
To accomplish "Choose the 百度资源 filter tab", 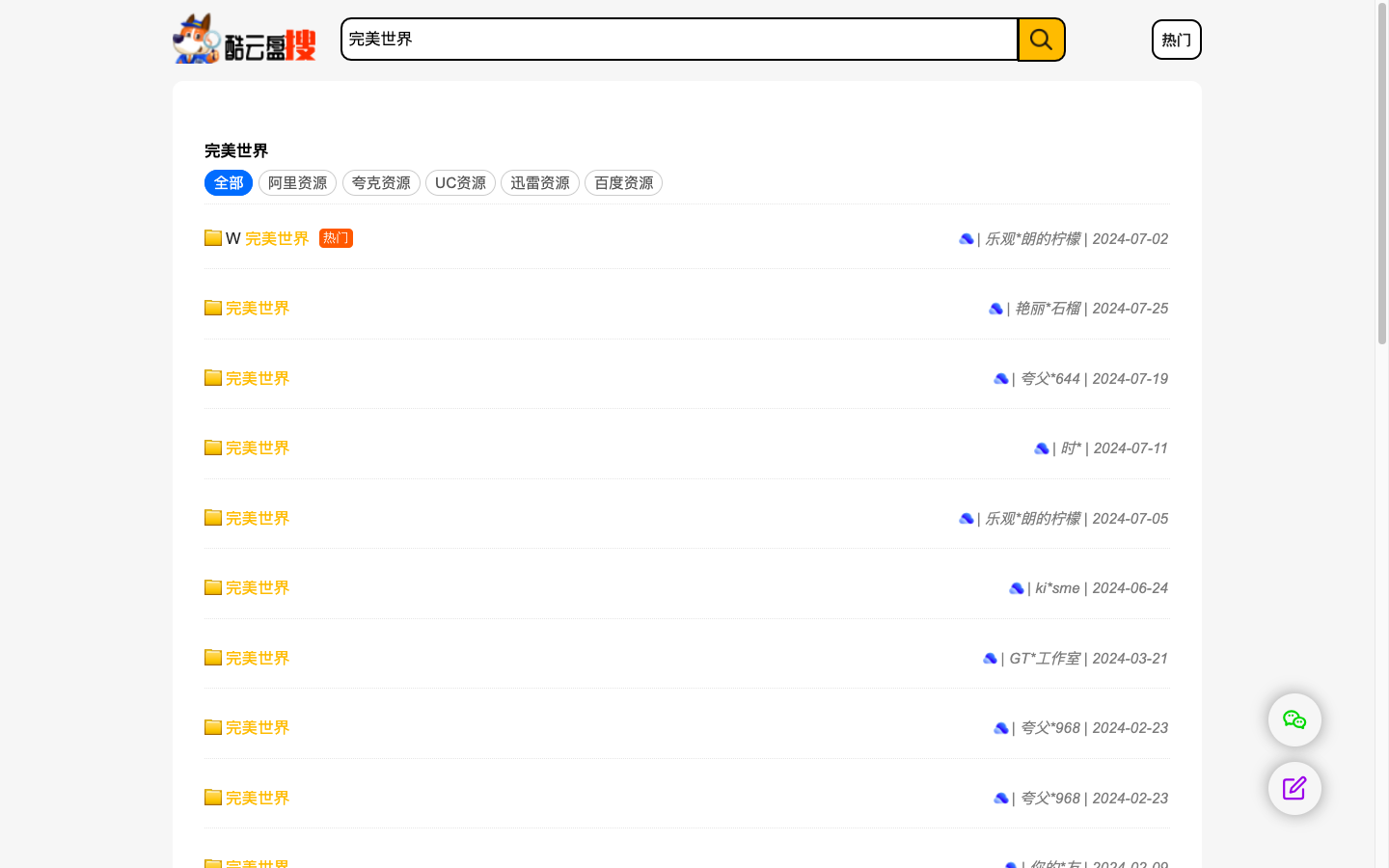I will pyautogui.click(x=623, y=183).
